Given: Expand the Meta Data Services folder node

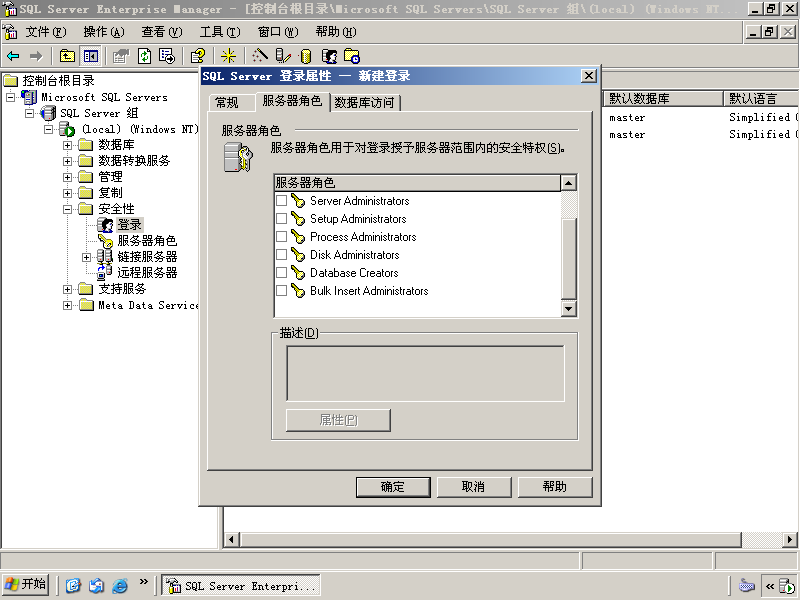Looking at the screenshot, I should pos(67,305).
